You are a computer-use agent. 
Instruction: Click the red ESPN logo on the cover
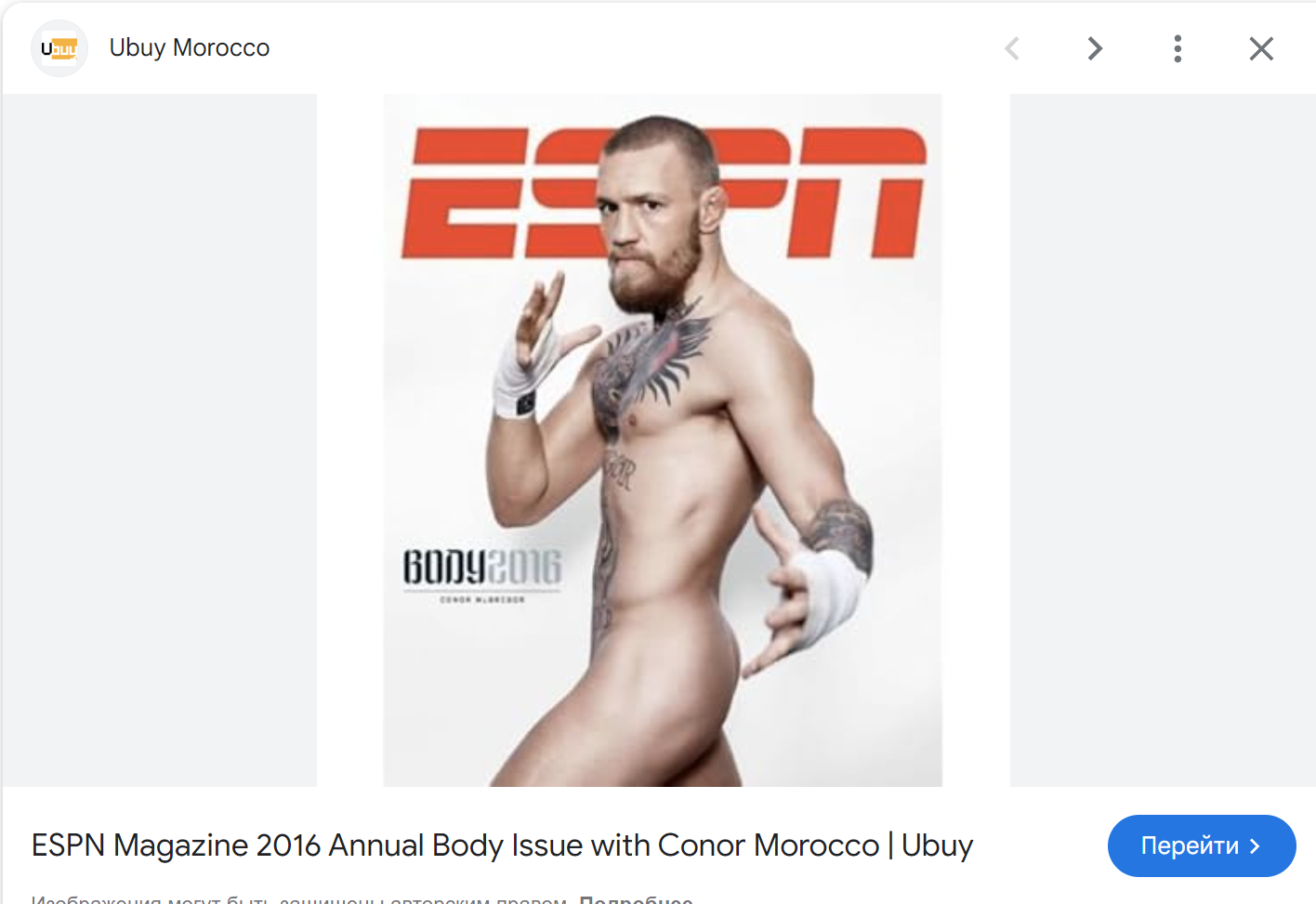pos(664,192)
